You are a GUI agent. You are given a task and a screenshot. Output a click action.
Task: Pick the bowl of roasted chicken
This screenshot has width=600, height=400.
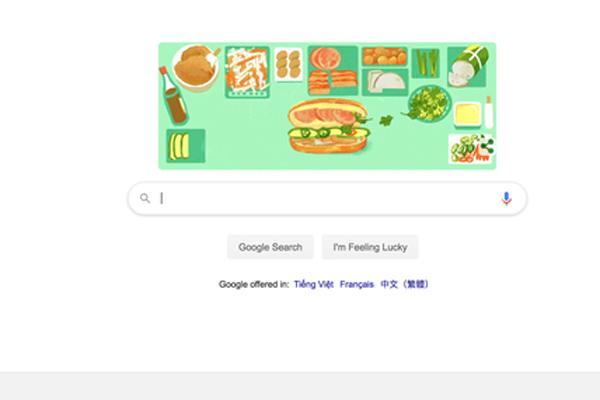(x=196, y=68)
